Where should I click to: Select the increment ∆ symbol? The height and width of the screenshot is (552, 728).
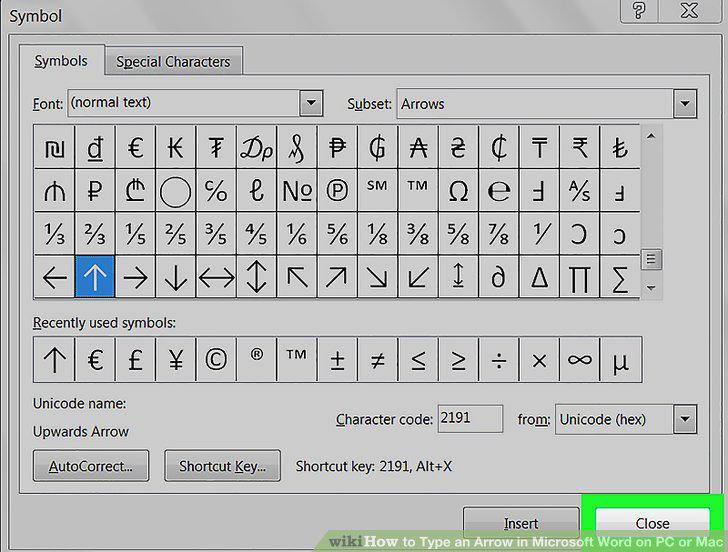pyautogui.click(x=539, y=277)
